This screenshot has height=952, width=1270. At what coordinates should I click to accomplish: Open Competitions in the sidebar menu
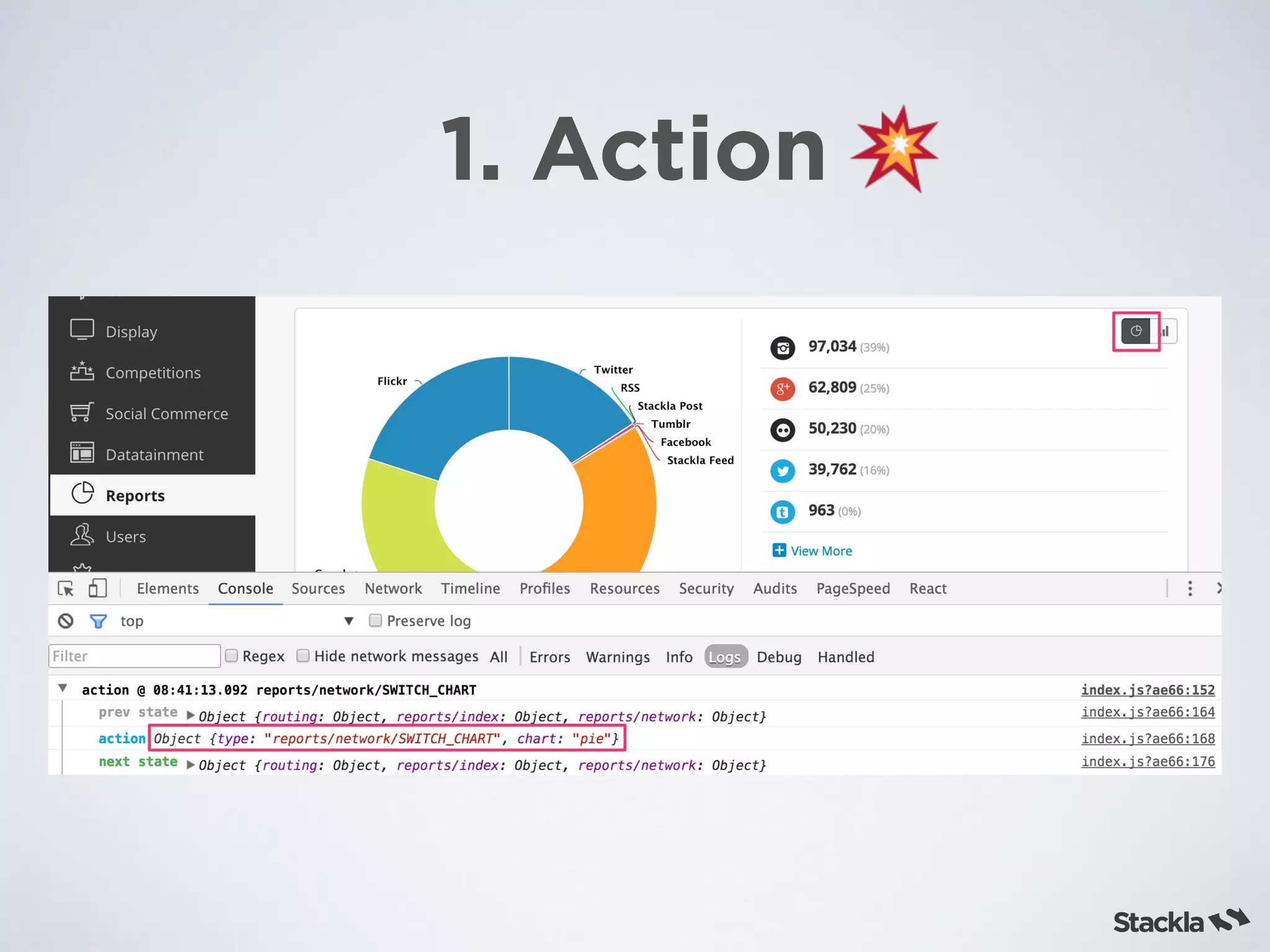(152, 372)
